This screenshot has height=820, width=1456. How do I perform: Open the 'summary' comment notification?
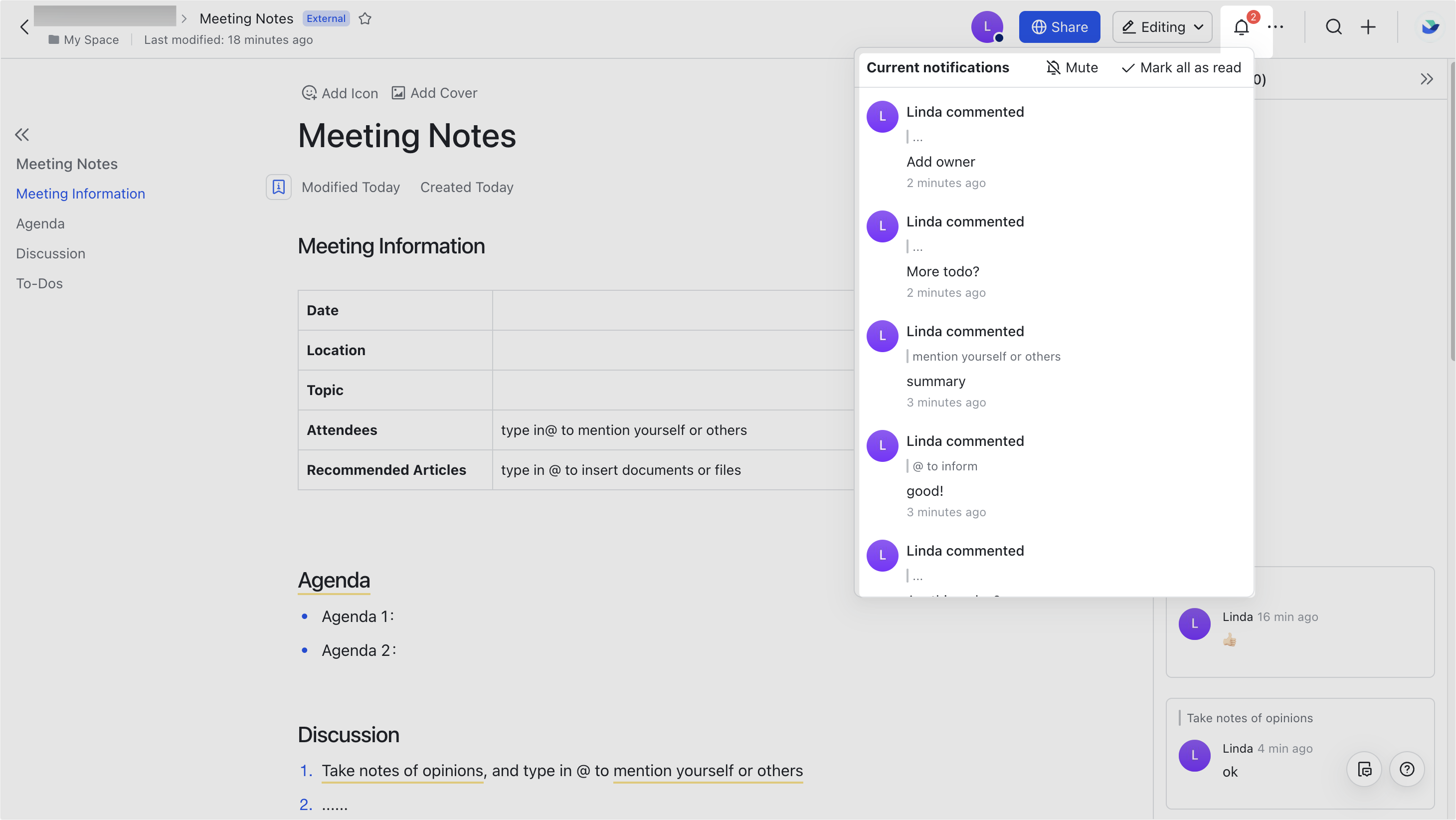(x=1055, y=367)
